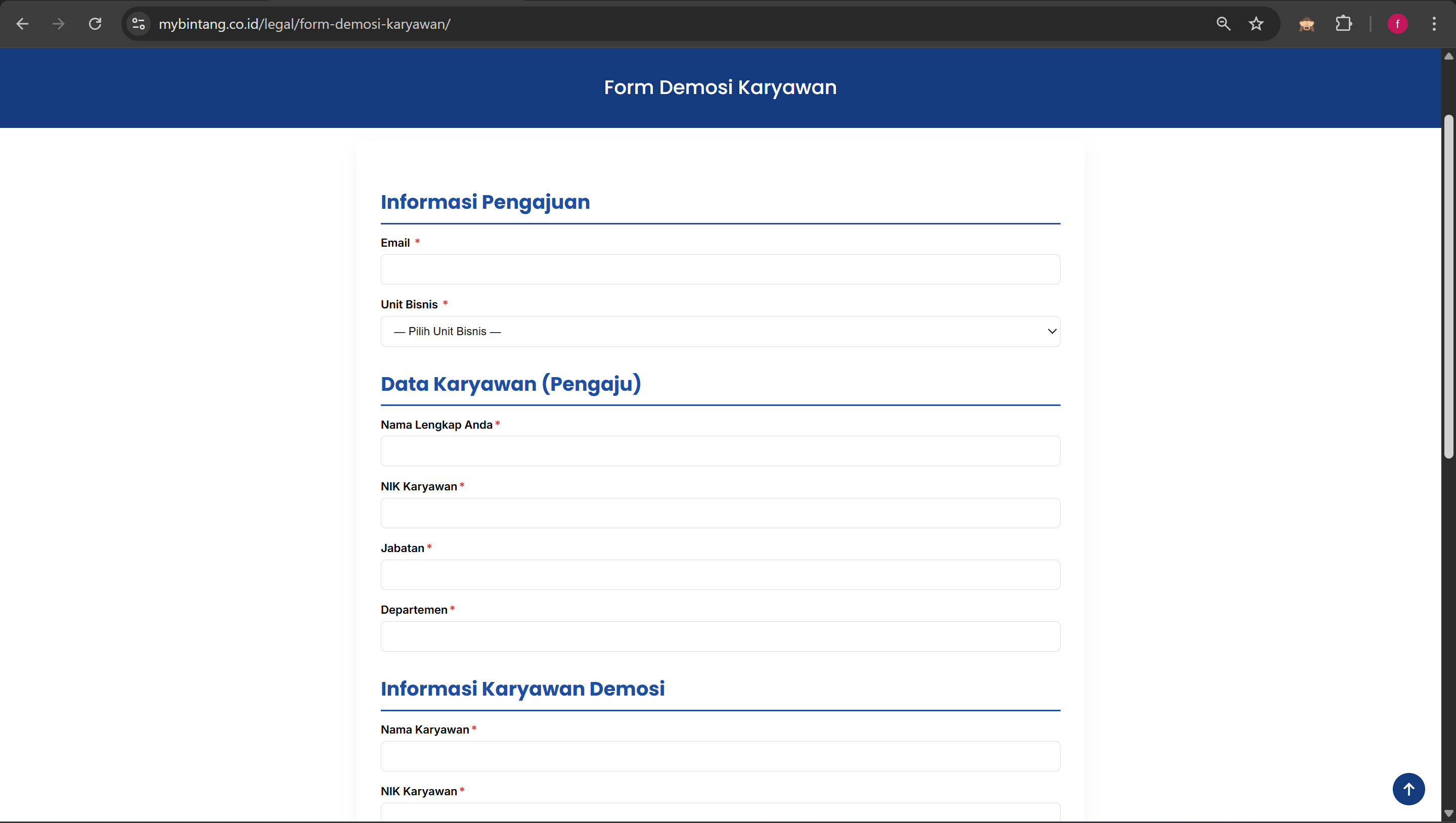
Task: Click the scrollbar down arrow
Action: 1448,813
